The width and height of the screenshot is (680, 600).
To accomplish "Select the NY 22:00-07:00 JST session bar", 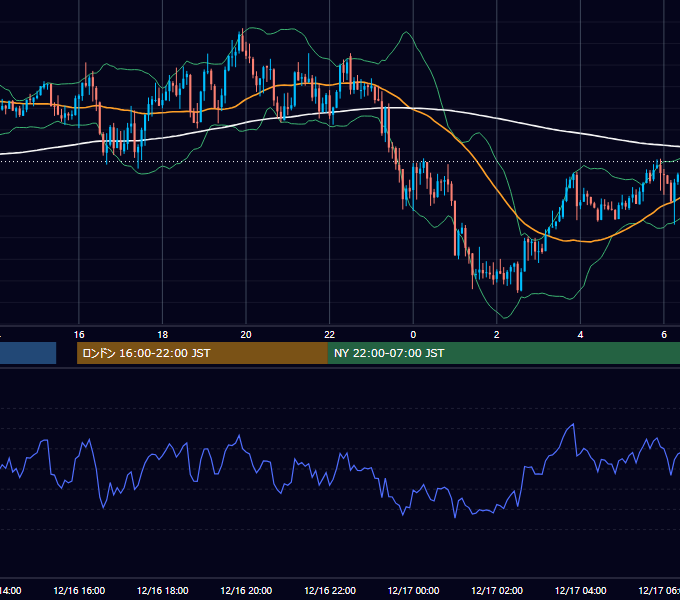I will click(x=503, y=353).
